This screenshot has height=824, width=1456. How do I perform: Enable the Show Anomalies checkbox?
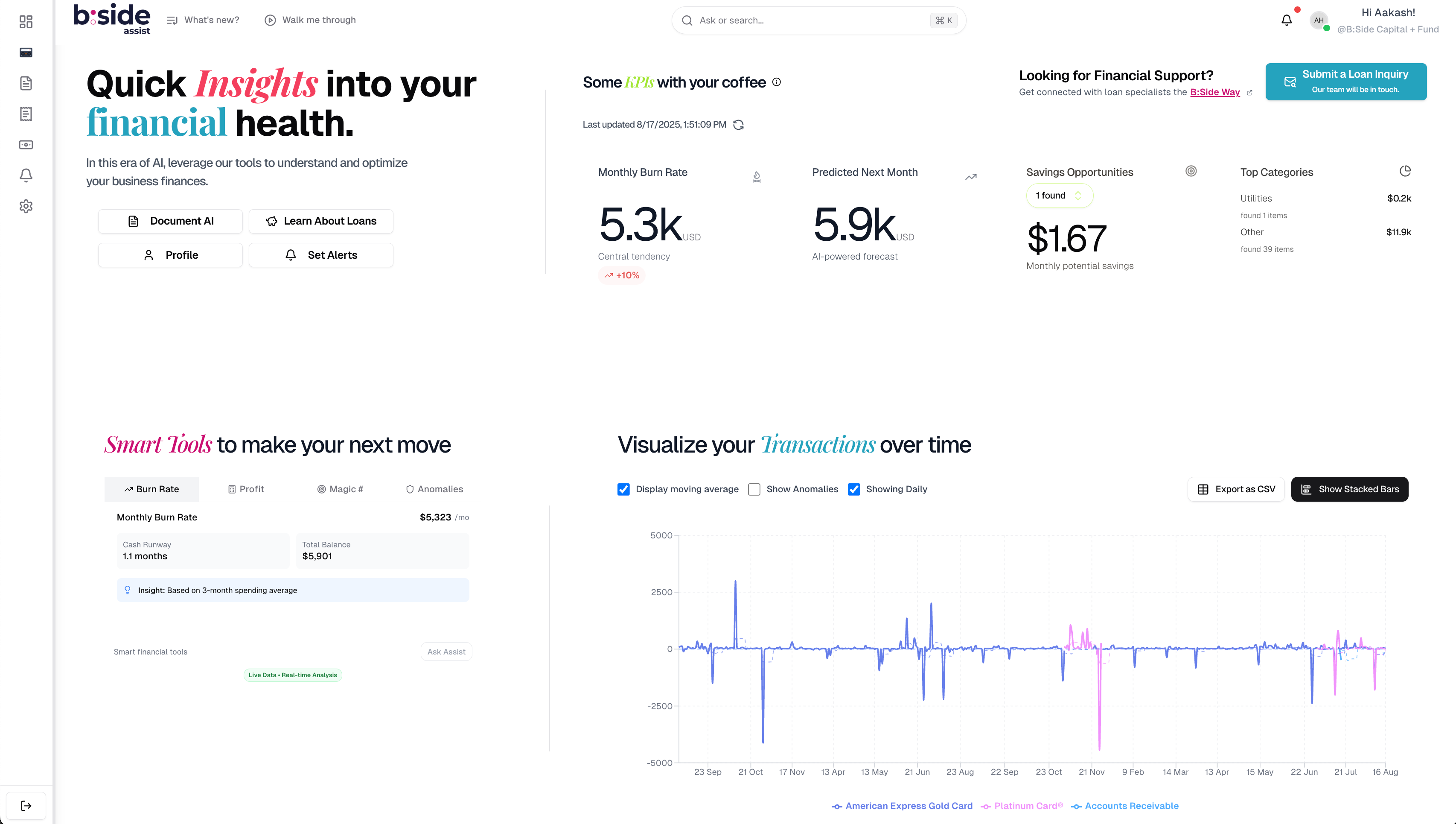[x=754, y=489]
